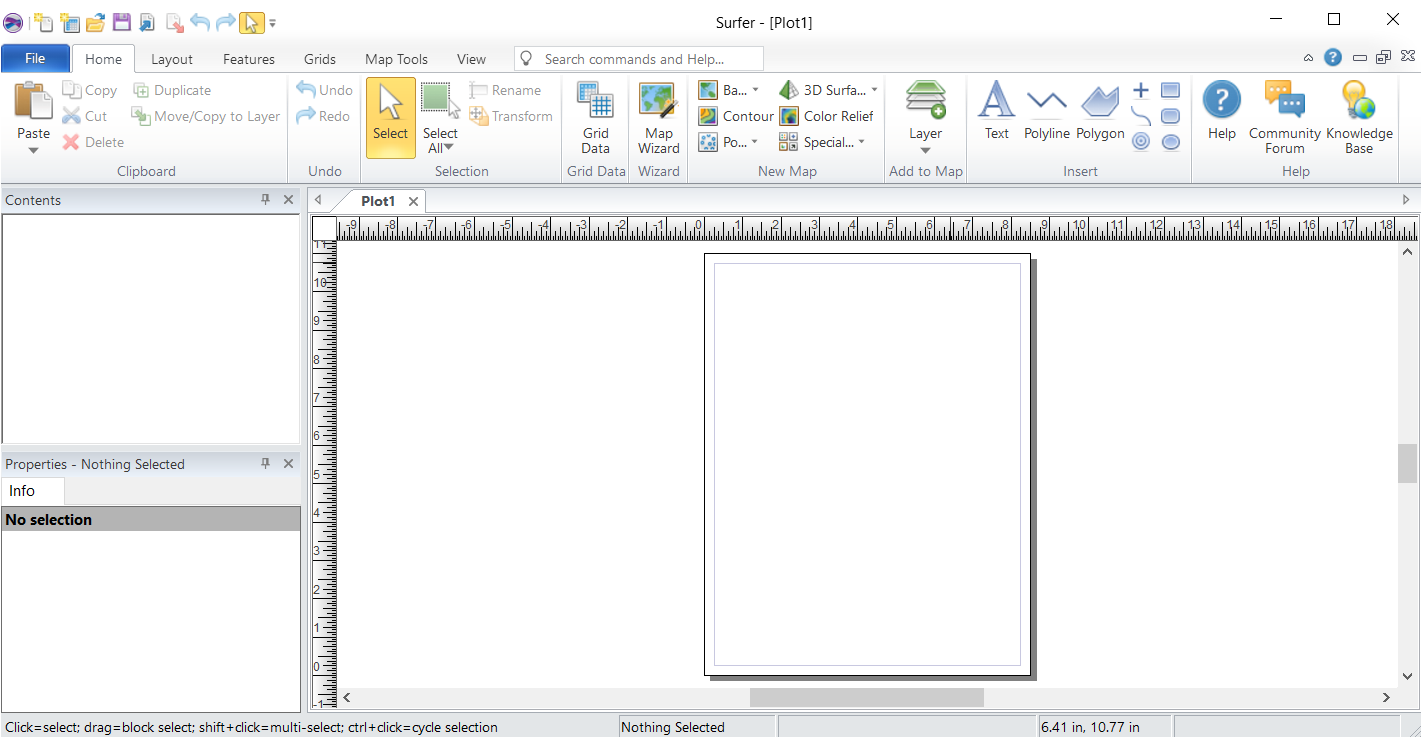Open the Add to Map Layer dropdown
This screenshot has height=737, width=1421.
click(925, 151)
